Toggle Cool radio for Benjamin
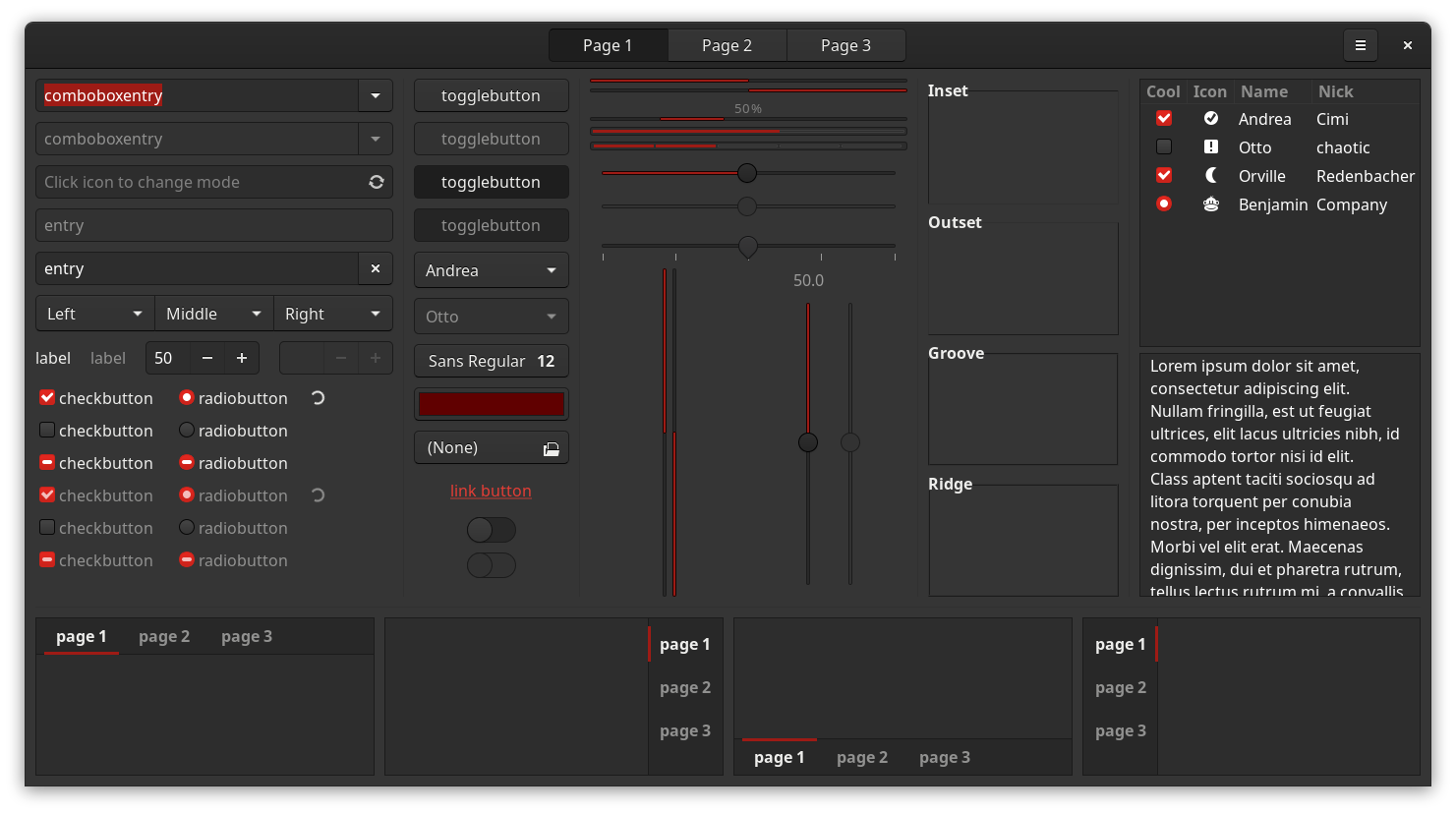The image size is (1456, 814). point(1164,203)
